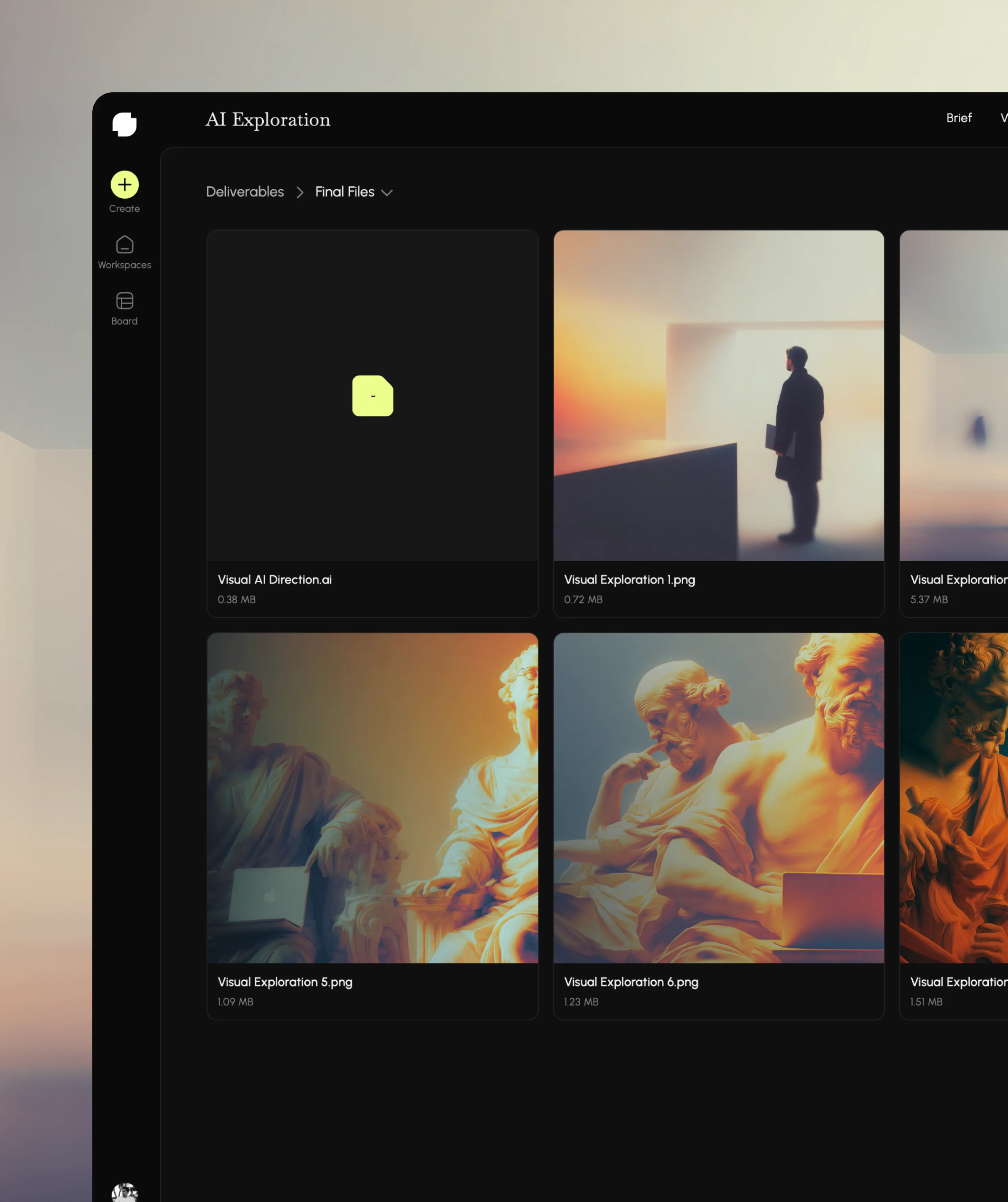Open the Workspaces home icon
This screenshot has width=1008, height=1202.
[124, 245]
